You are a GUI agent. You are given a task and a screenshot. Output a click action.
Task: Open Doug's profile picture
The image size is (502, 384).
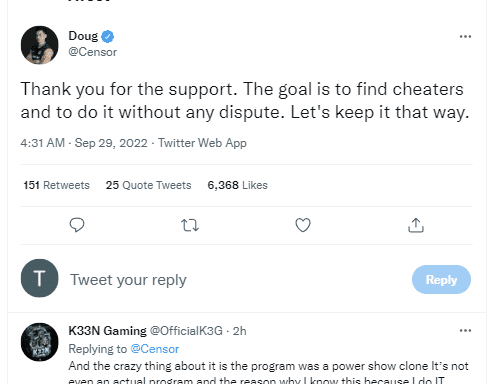tap(40, 45)
